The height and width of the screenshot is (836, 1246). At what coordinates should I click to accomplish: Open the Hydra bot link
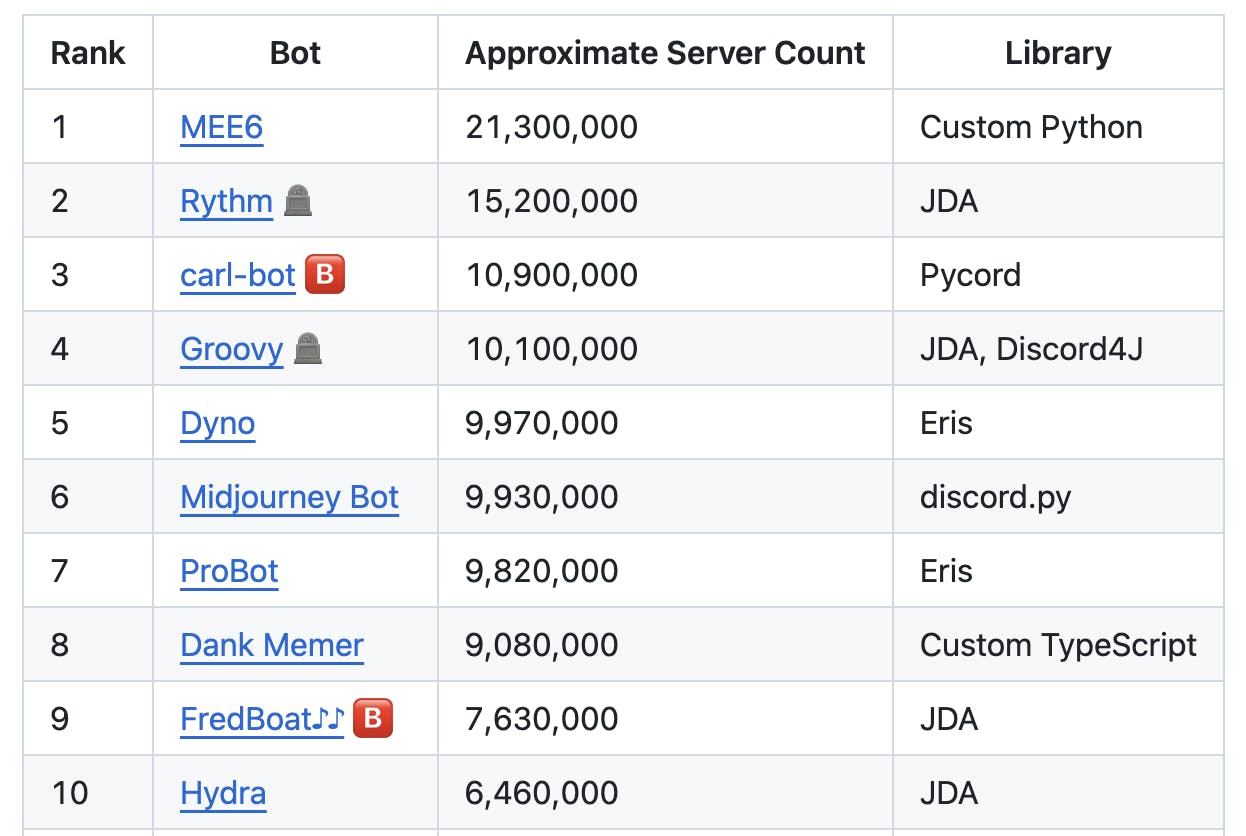pos(223,793)
